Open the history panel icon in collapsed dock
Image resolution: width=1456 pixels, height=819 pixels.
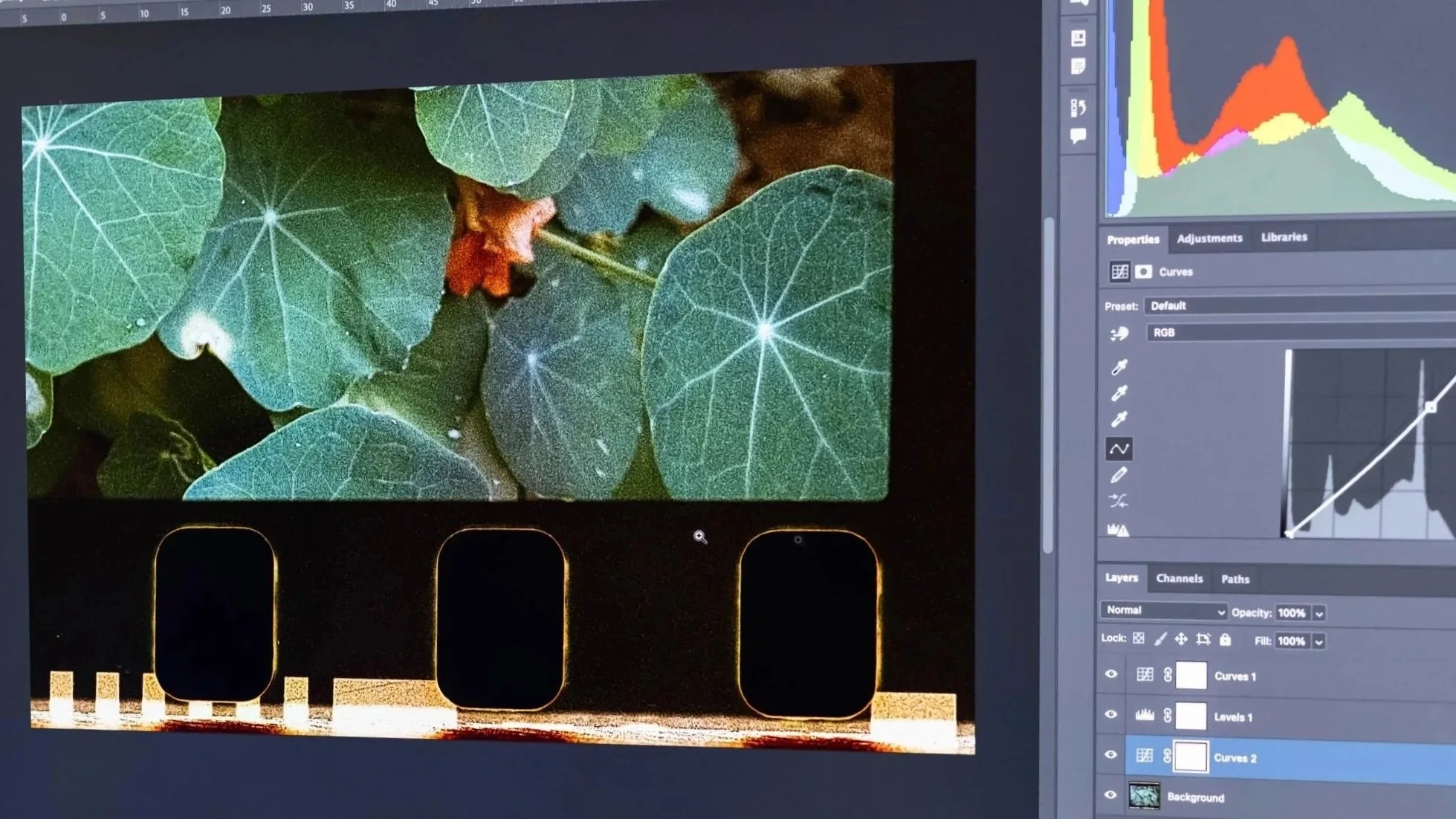[x=1078, y=108]
